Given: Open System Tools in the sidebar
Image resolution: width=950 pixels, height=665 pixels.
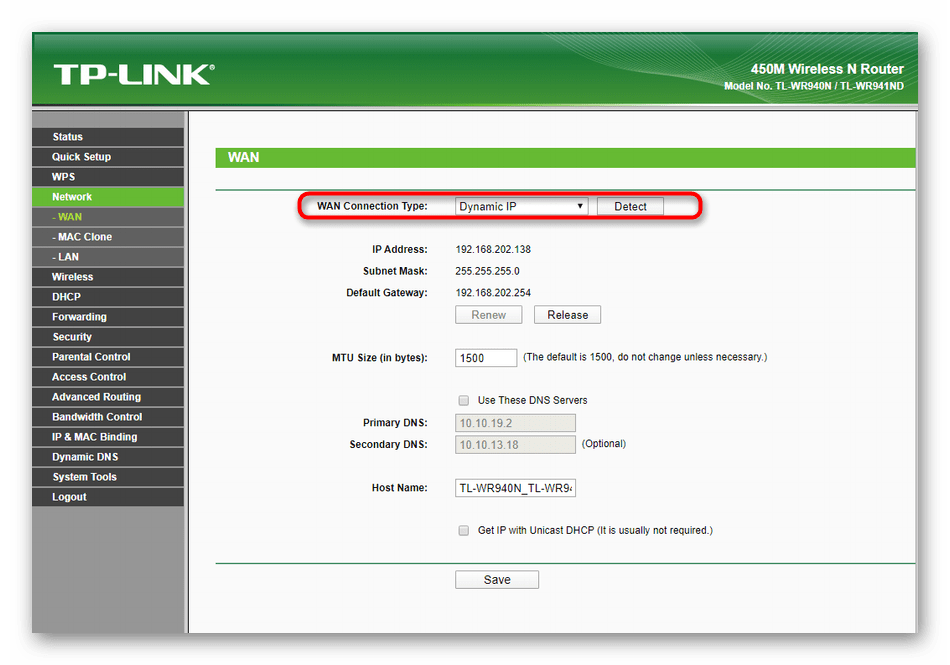Looking at the screenshot, I should [108, 477].
